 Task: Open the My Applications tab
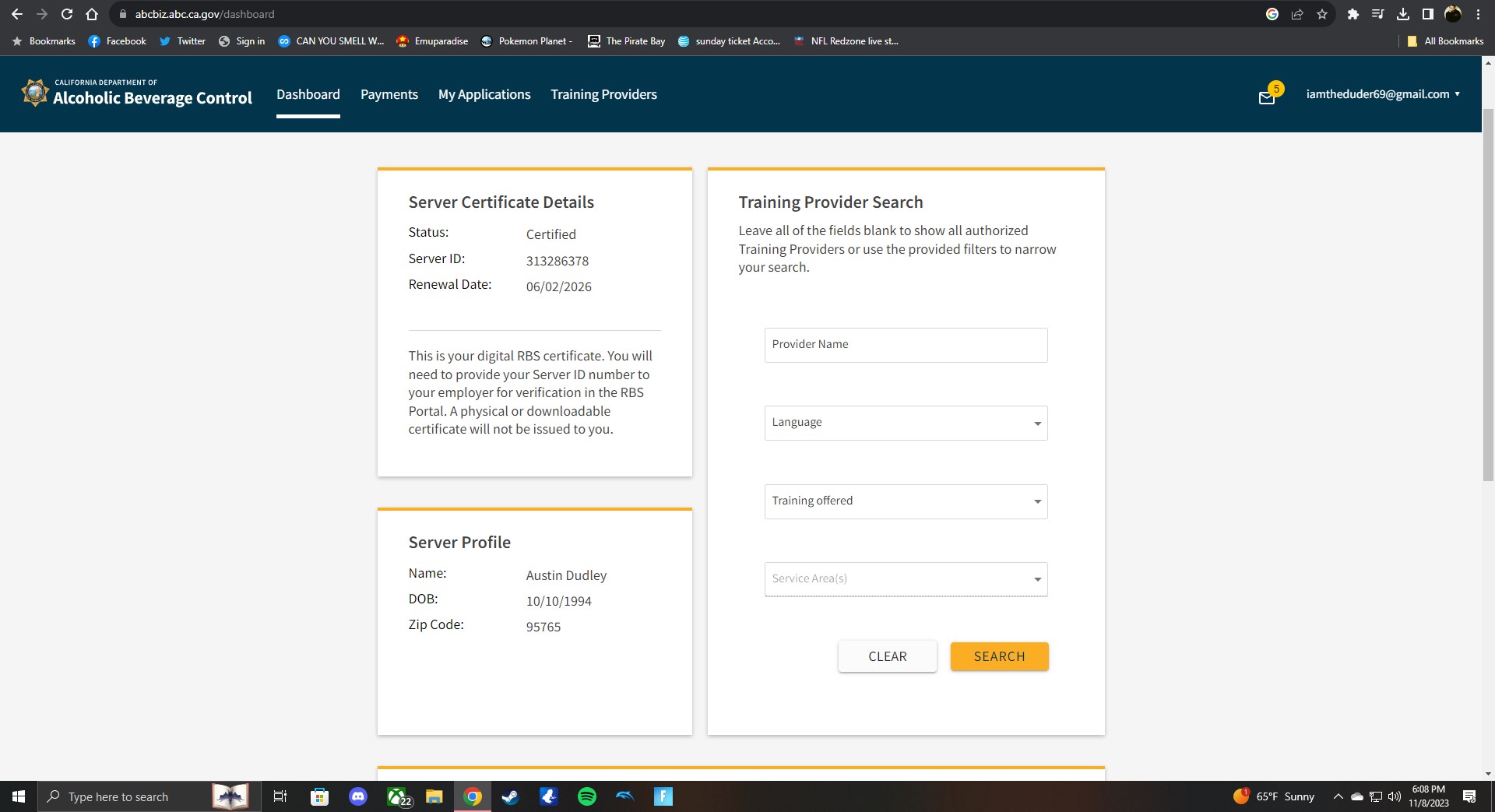tap(484, 94)
